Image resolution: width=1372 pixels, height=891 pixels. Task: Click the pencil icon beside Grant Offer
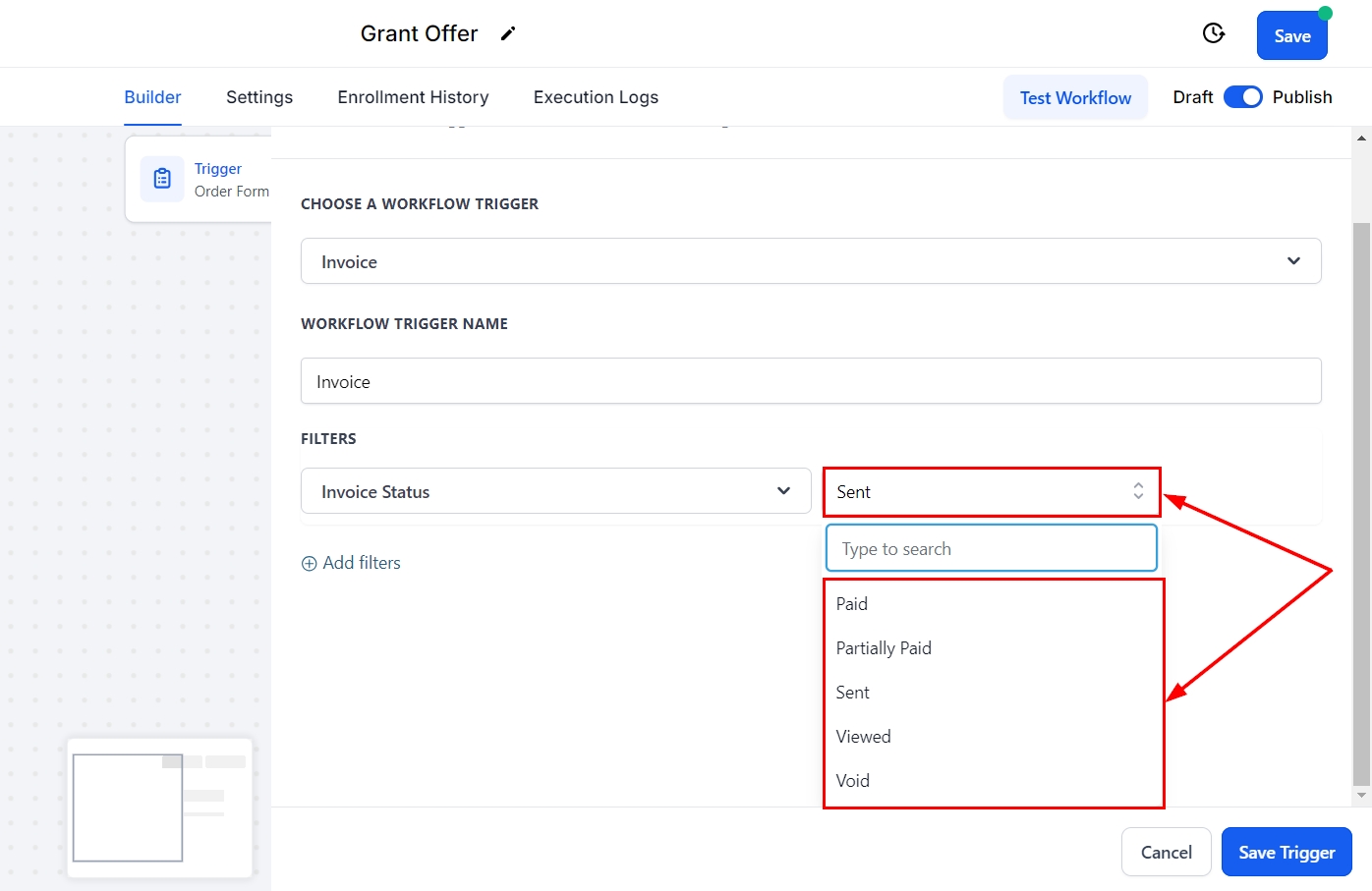508,33
